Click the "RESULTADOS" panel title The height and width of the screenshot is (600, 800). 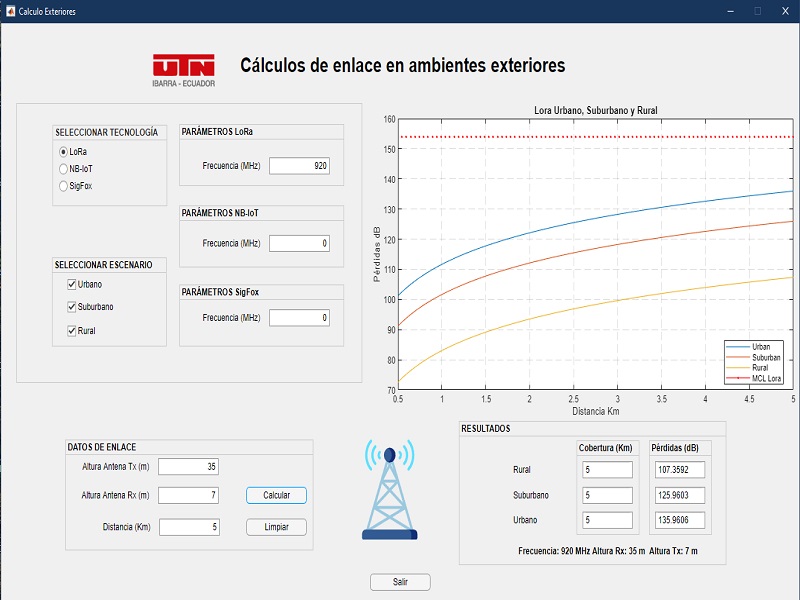click(486, 429)
